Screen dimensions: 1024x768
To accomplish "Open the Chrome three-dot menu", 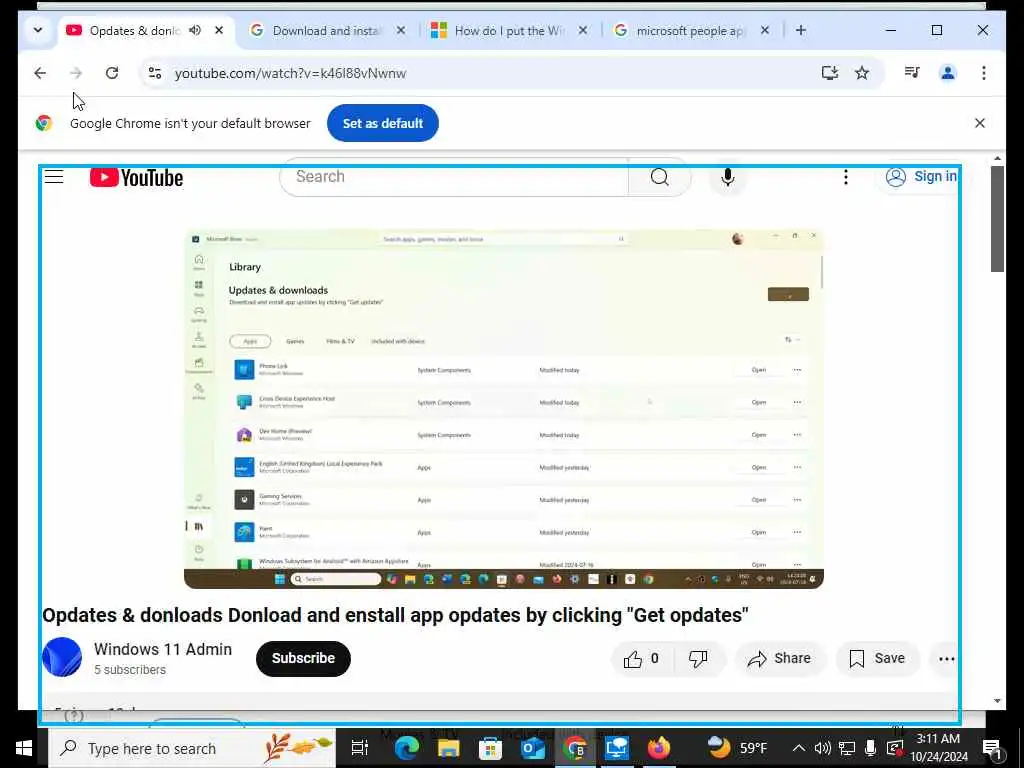I will [x=984, y=73].
